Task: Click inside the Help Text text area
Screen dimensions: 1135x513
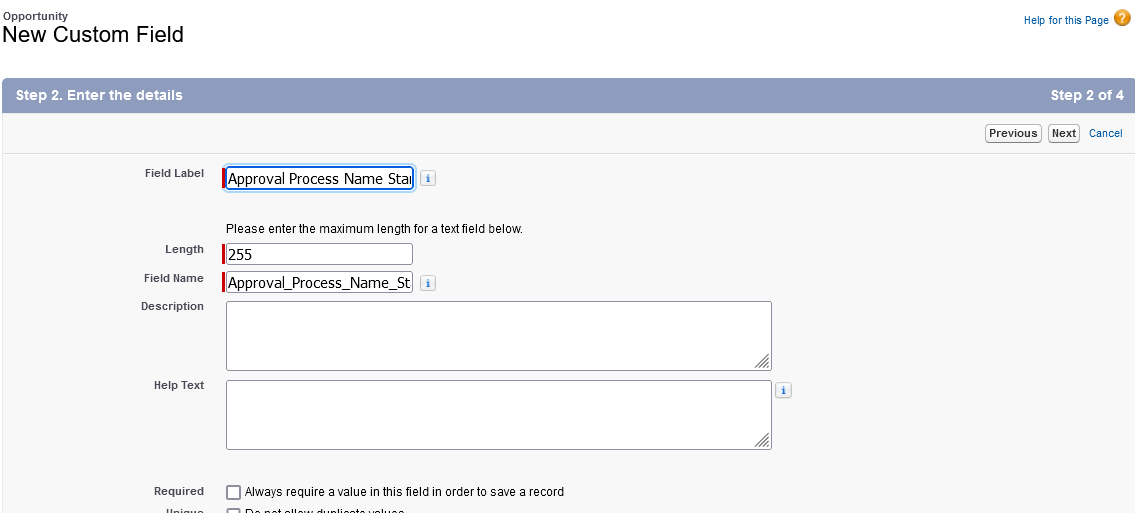Action: click(x=498, y=414)
